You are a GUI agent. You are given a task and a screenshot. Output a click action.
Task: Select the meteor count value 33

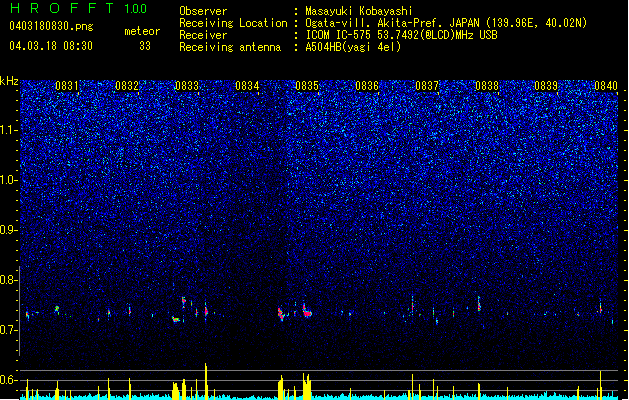point(145,46)
